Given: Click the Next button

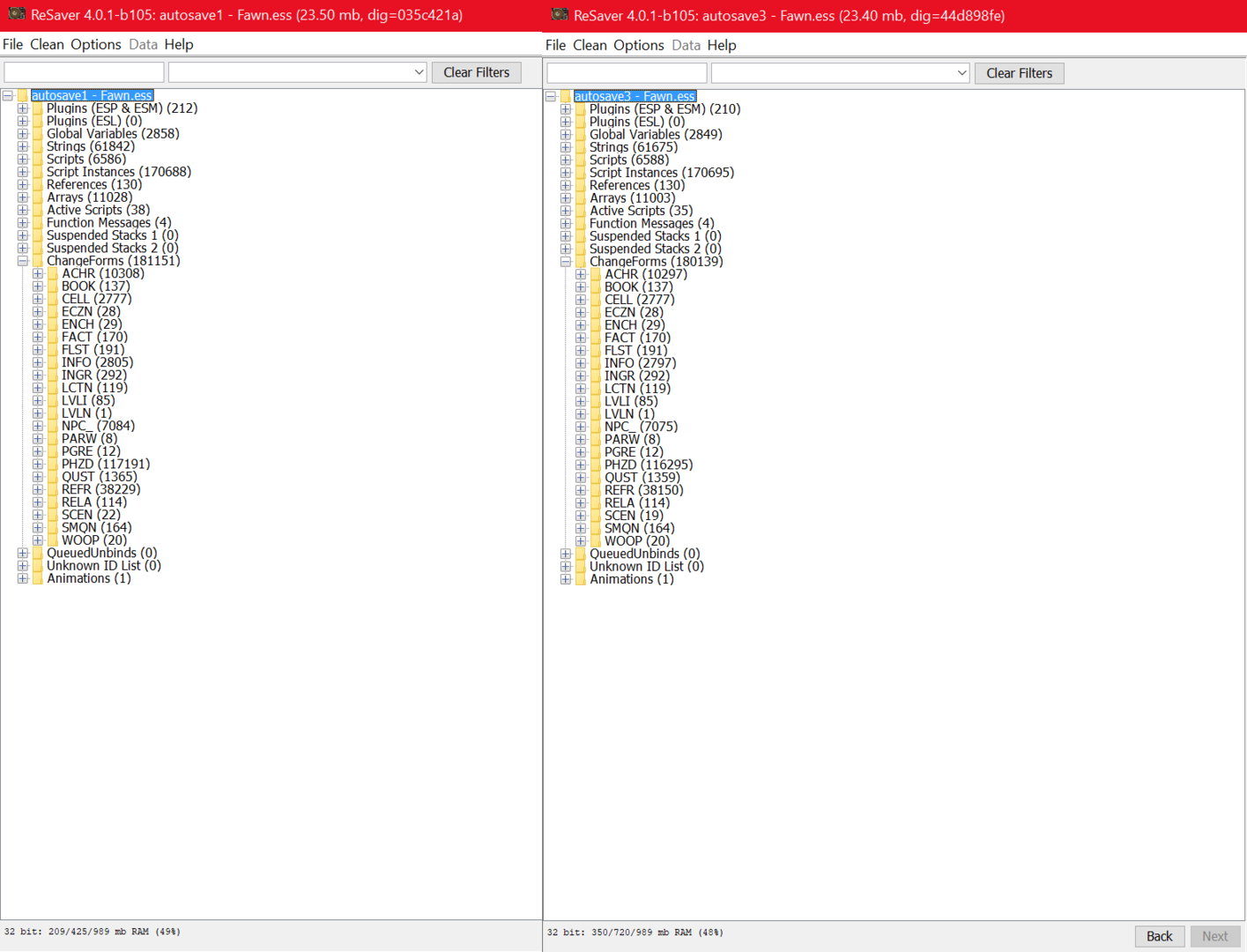Looking at the screenshot, I should point(1215,936).
